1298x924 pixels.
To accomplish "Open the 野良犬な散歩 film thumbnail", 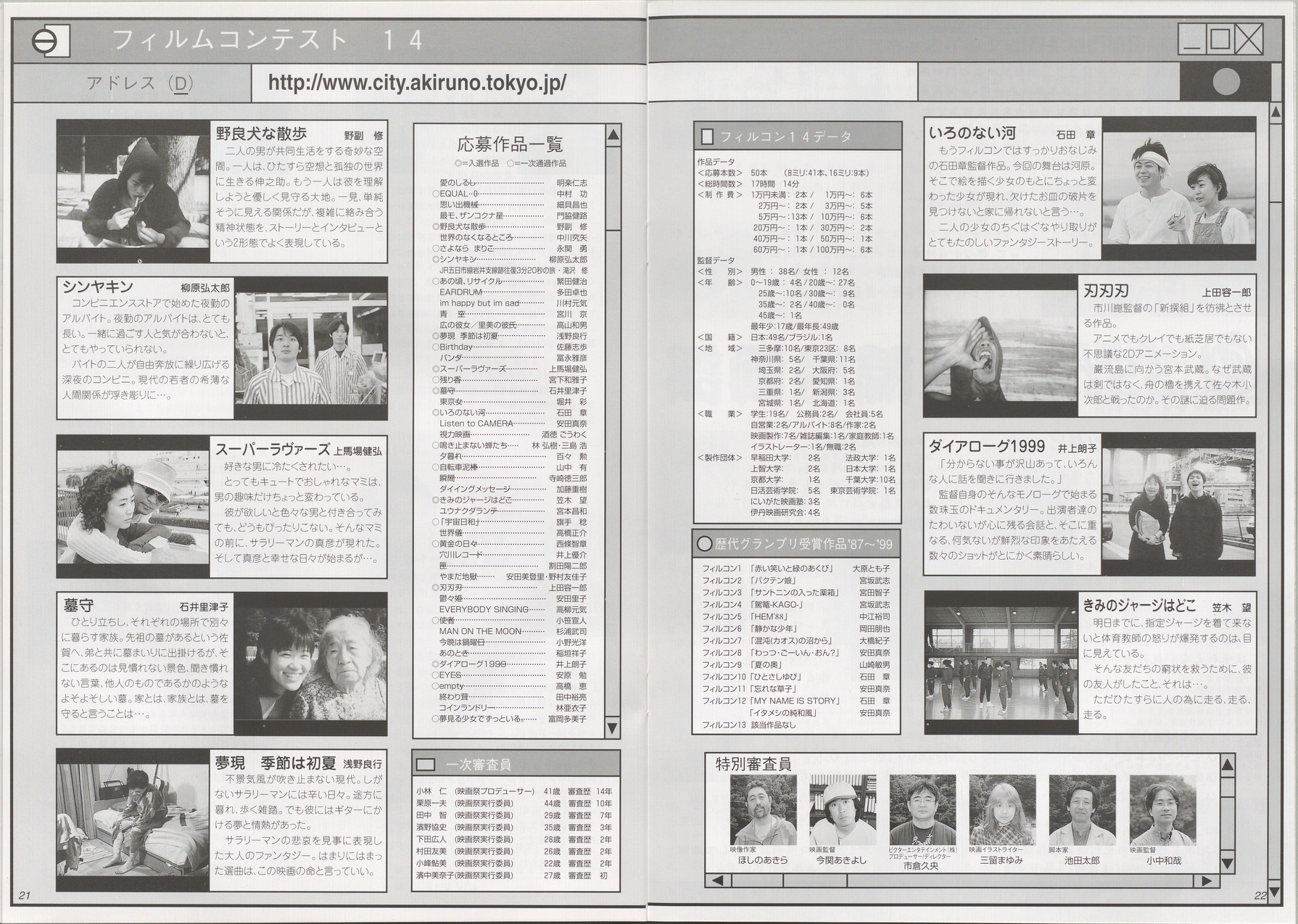I will coord(133,191).
